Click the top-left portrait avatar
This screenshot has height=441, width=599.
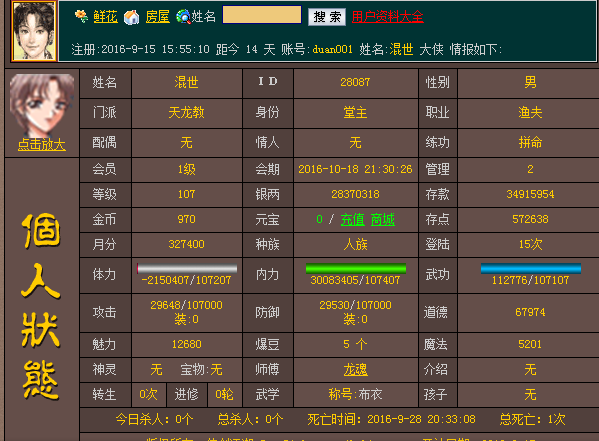[34, 31]
